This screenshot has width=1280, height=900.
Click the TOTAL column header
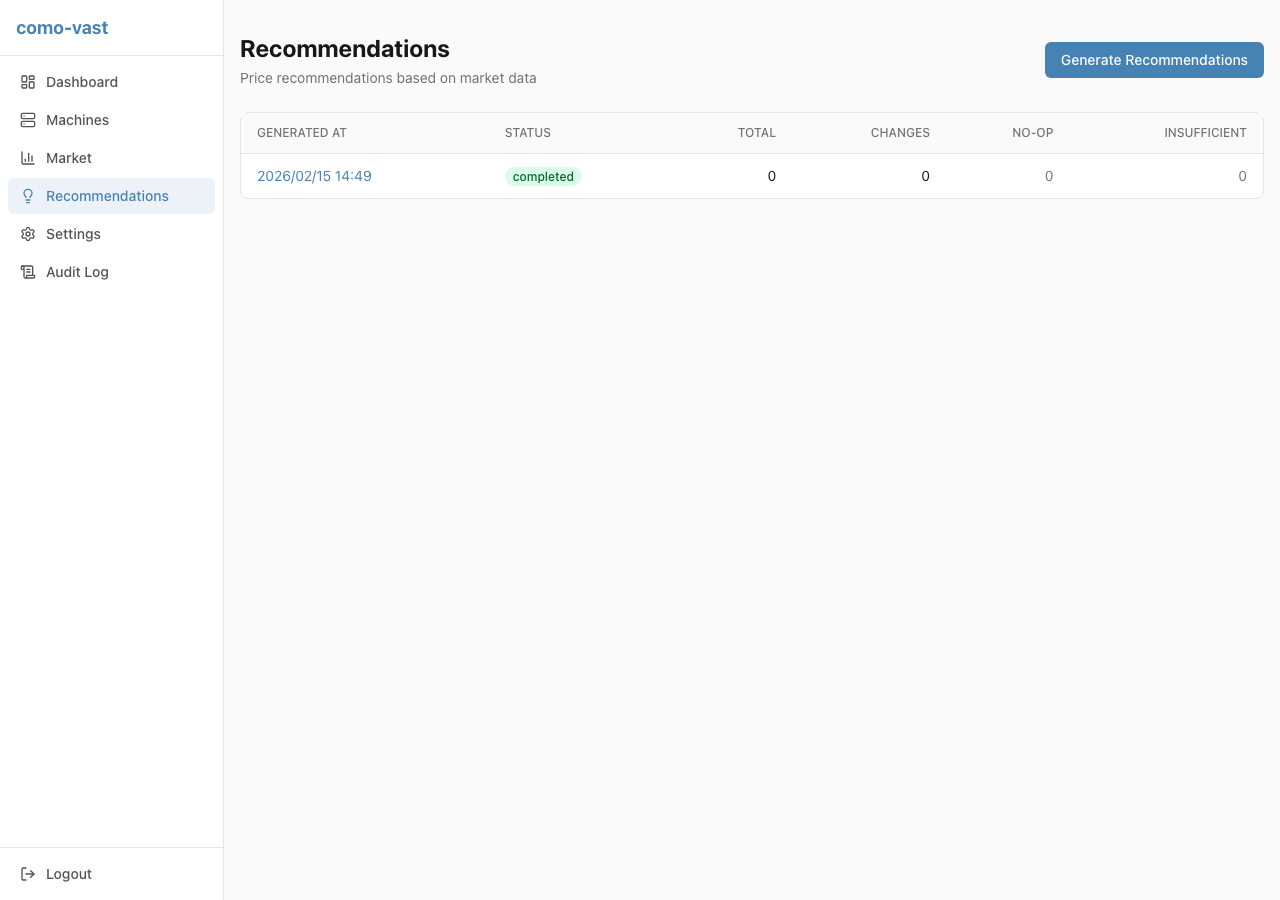pyautogui.click(x=757, y=133)
